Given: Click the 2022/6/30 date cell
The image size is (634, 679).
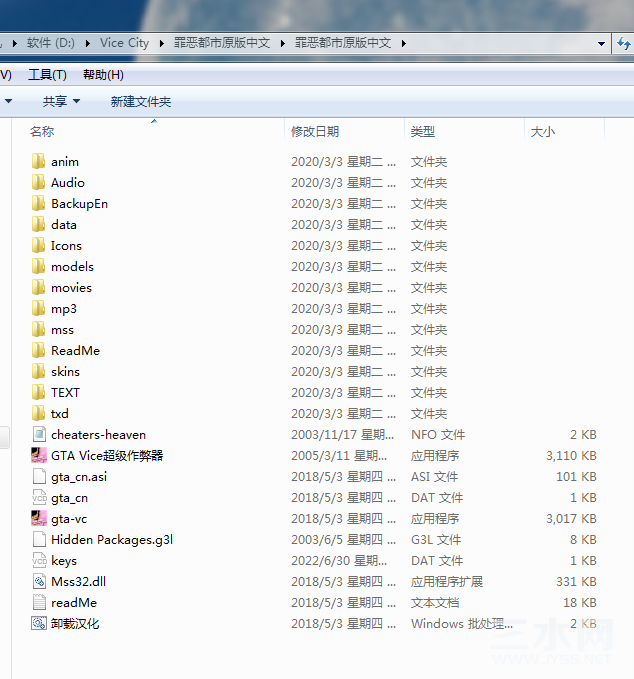Looking at the screenshot, I should (x=339, y=560).
